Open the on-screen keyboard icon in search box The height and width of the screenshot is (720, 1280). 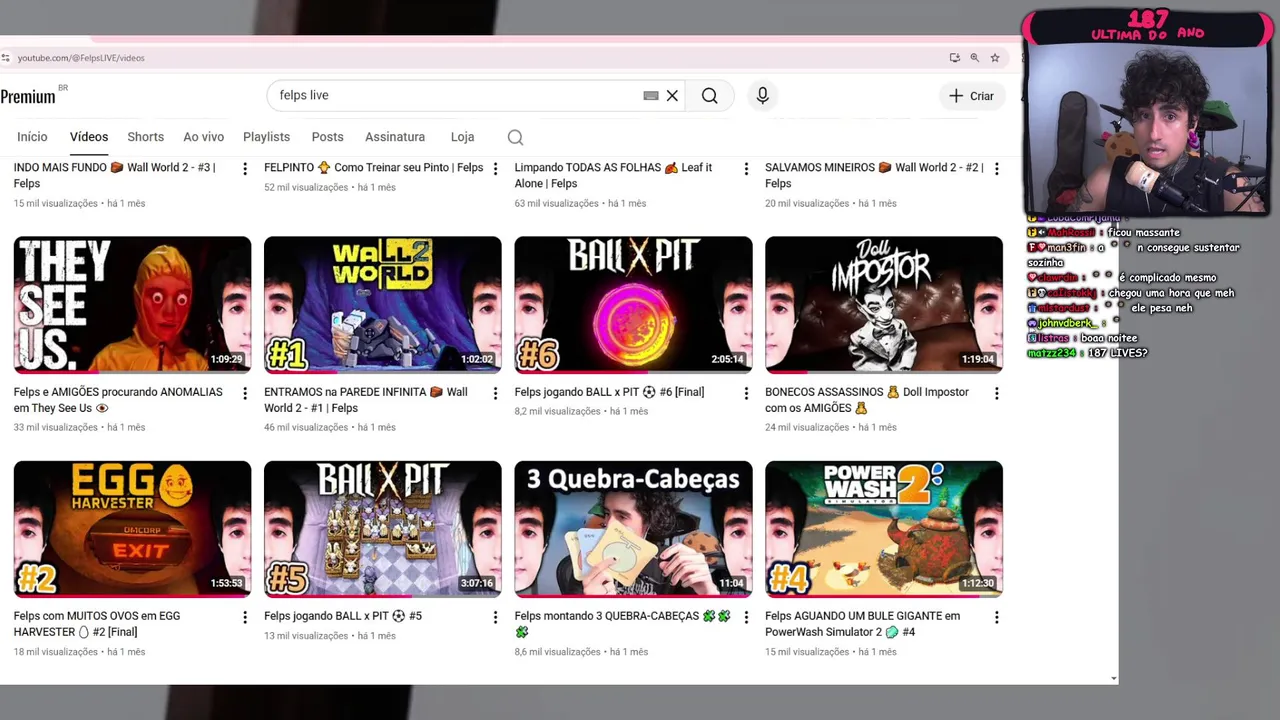(x=651, y=96)
